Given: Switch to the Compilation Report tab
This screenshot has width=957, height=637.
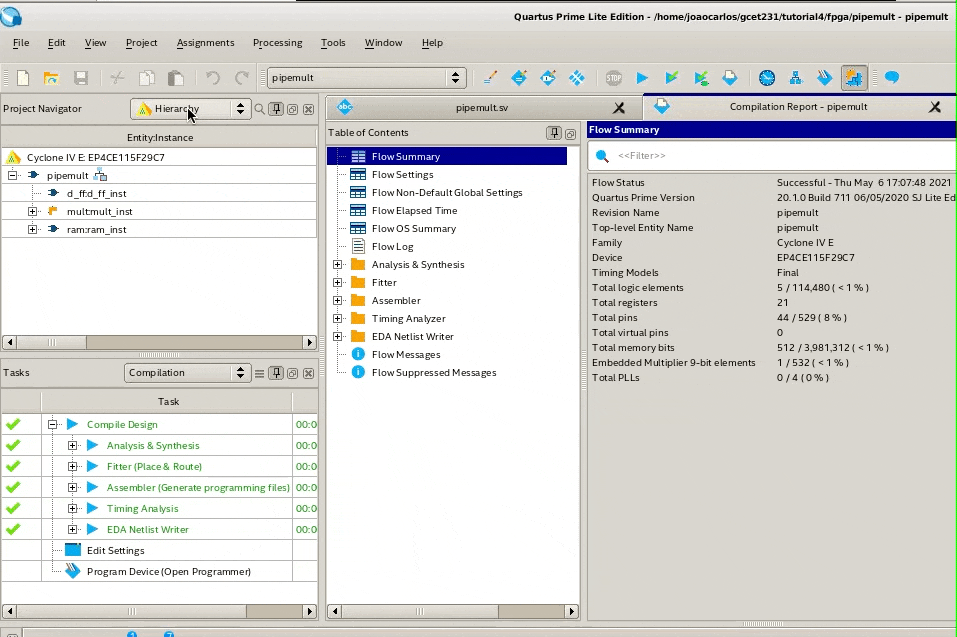Looking at the screenshot, I should (798, 107).
